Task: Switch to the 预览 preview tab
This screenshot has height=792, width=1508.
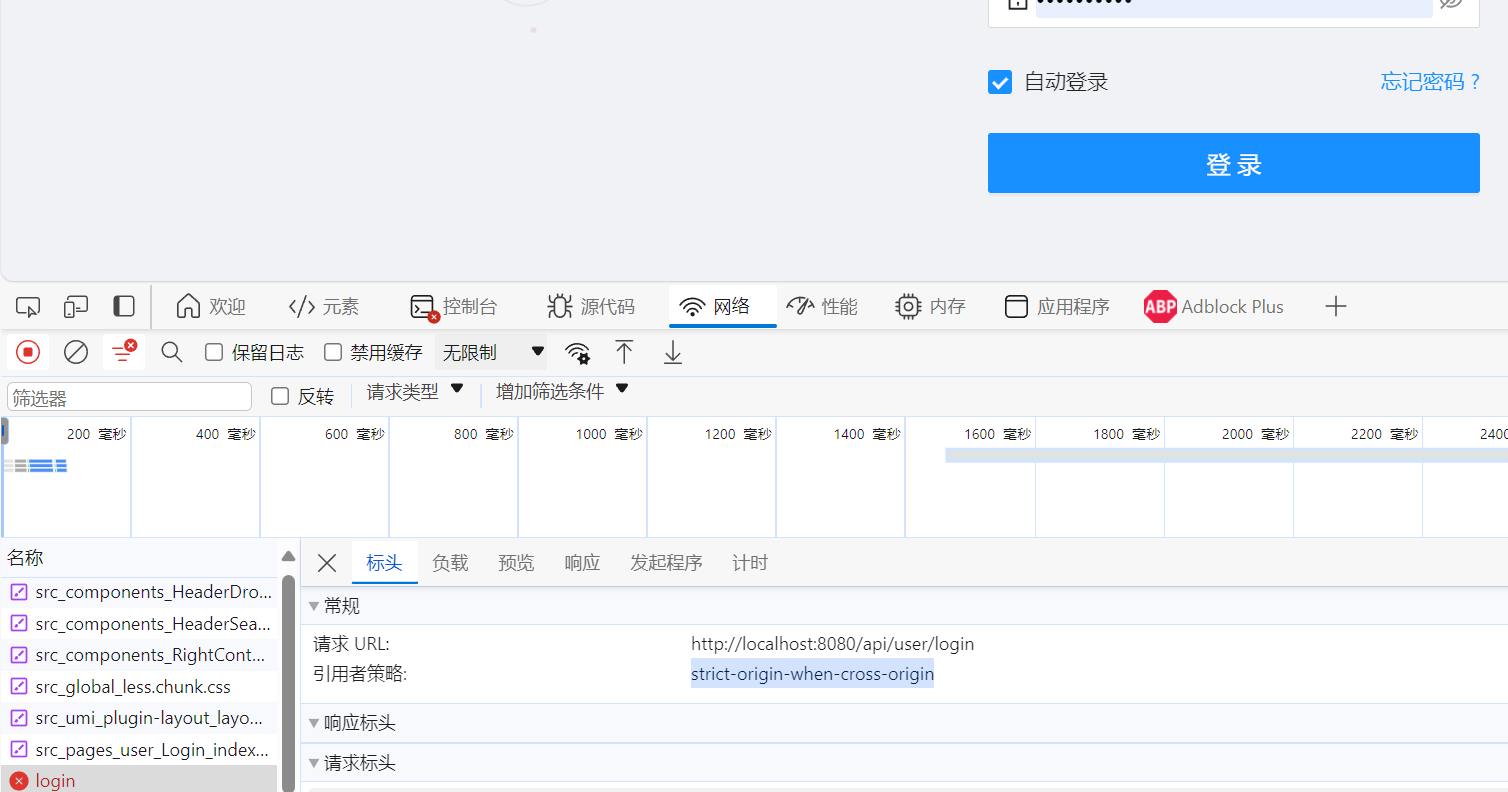Action: click(x=516, y=563)
